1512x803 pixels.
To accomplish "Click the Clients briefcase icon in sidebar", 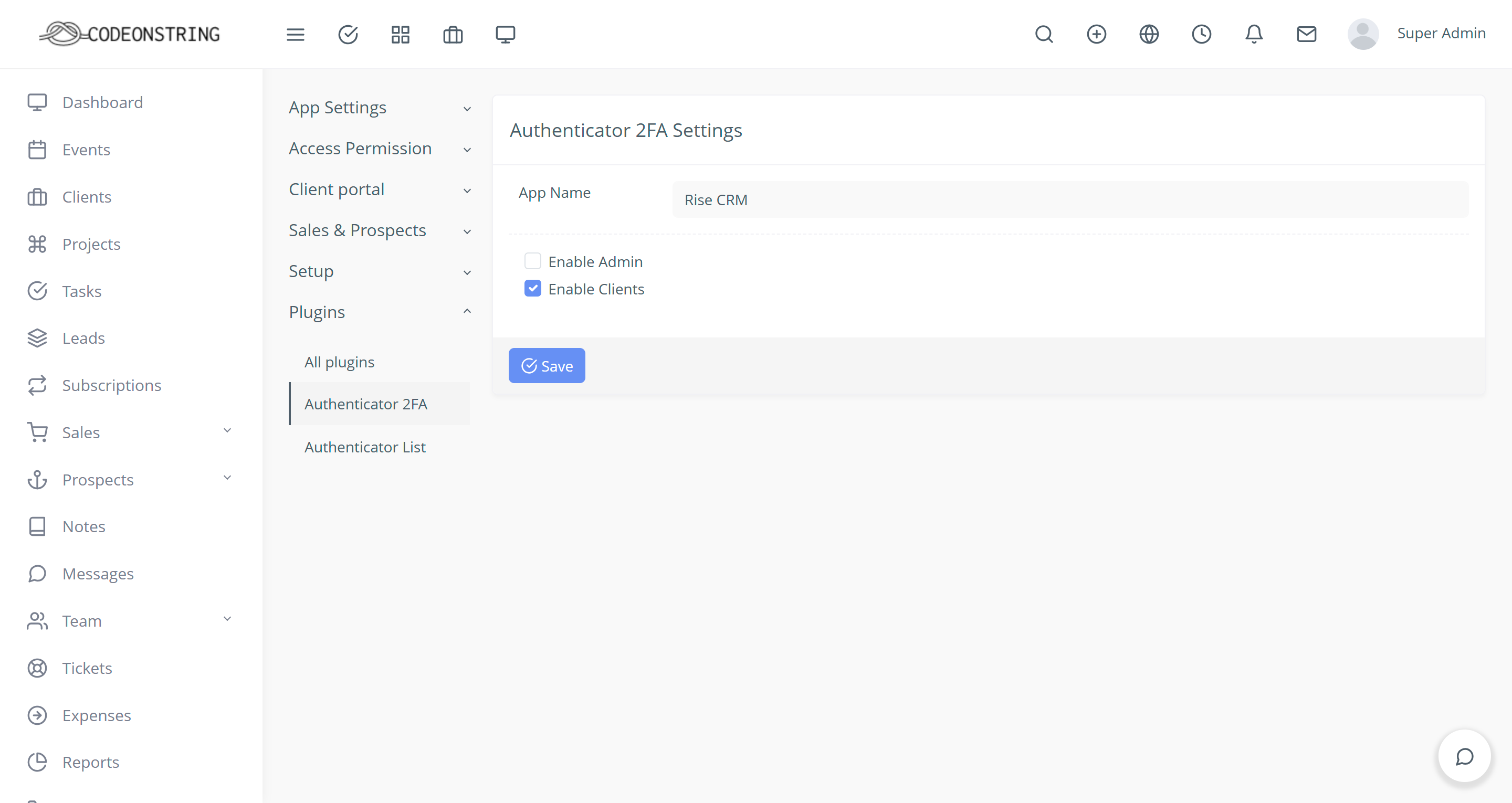I will tap(37, 197).
